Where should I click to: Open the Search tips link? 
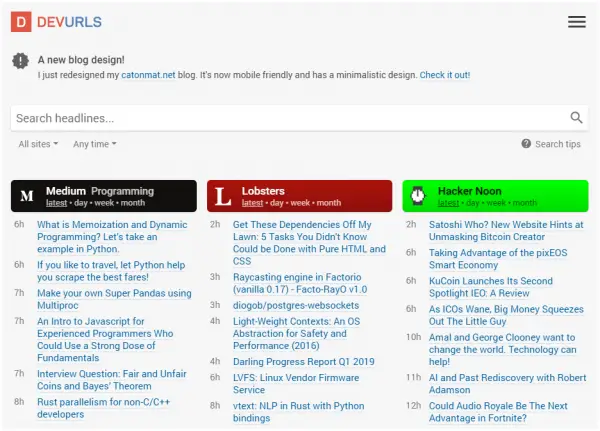pyautogui.click(x=558, y=144)
